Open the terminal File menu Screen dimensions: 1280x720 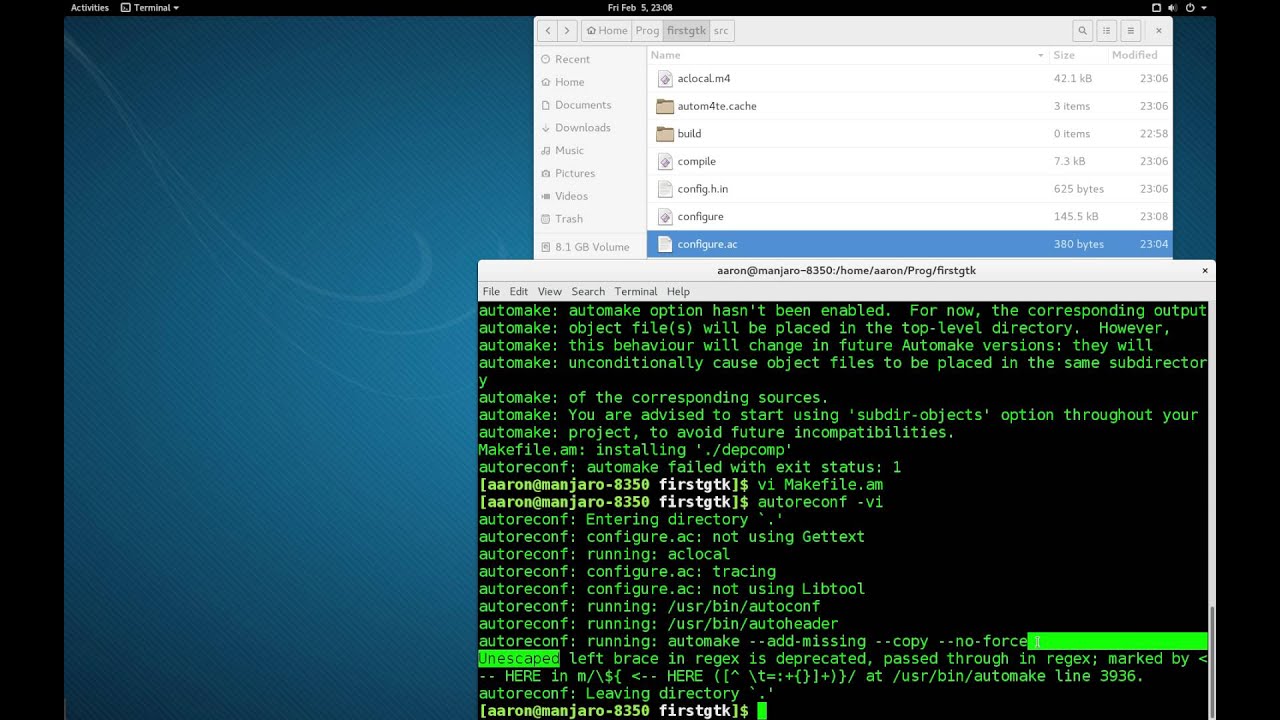coord(491,291)
